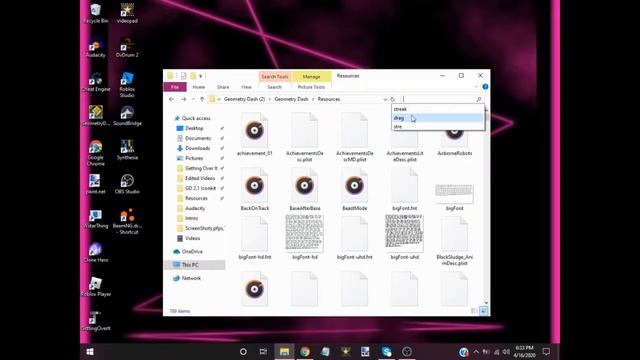This screenshot has width=640, height=360.
Task: Open the Roblox Player desktop shortcut
Action: tap(96, 287)
